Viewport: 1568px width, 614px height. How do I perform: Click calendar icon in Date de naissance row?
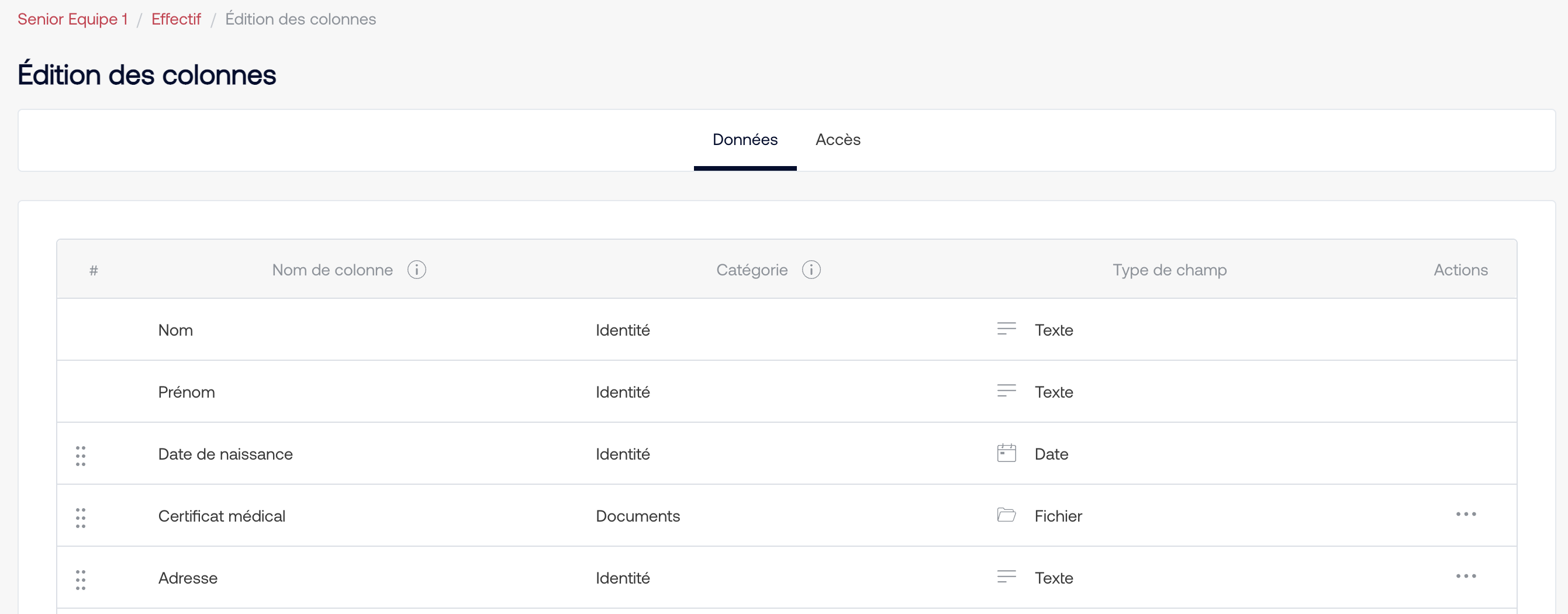tap(1006, 453)
